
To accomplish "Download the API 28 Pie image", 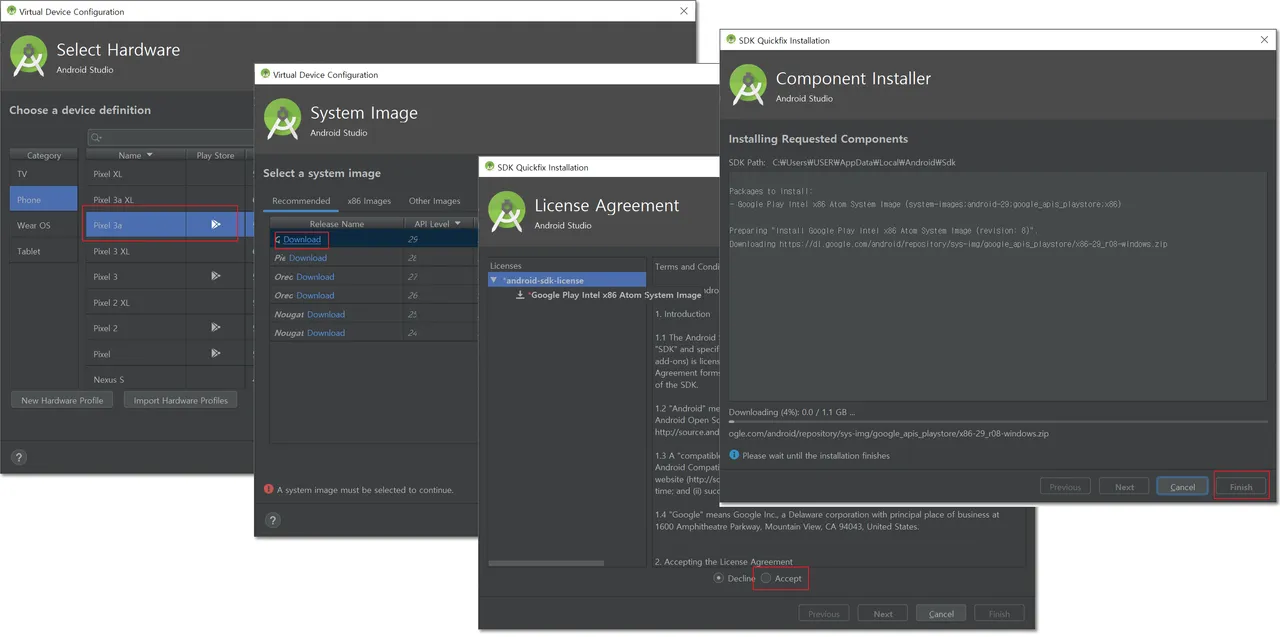I will tap(308, 258).
